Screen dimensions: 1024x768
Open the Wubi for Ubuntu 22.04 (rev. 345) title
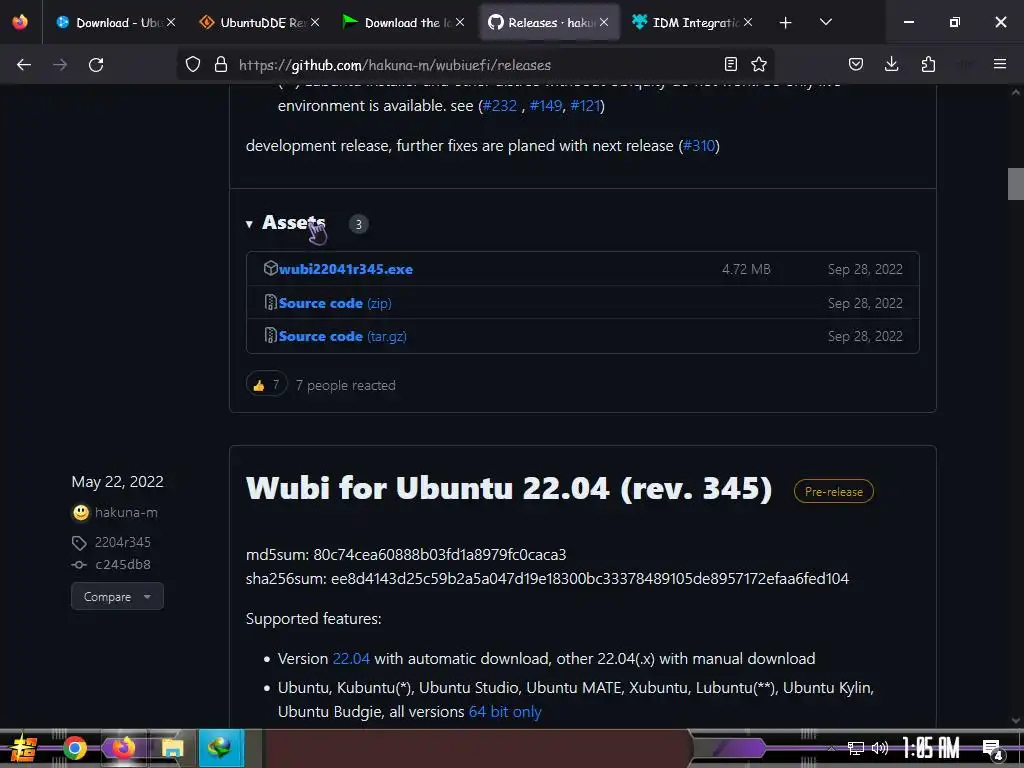click(x=509, y=488)
